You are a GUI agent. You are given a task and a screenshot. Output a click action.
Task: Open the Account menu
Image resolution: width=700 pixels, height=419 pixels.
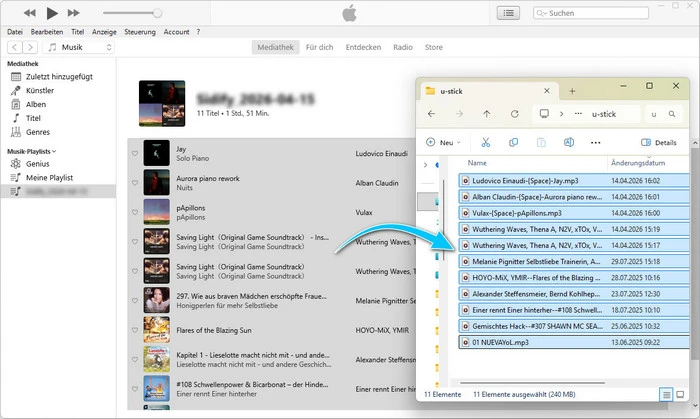coord(176,32)
